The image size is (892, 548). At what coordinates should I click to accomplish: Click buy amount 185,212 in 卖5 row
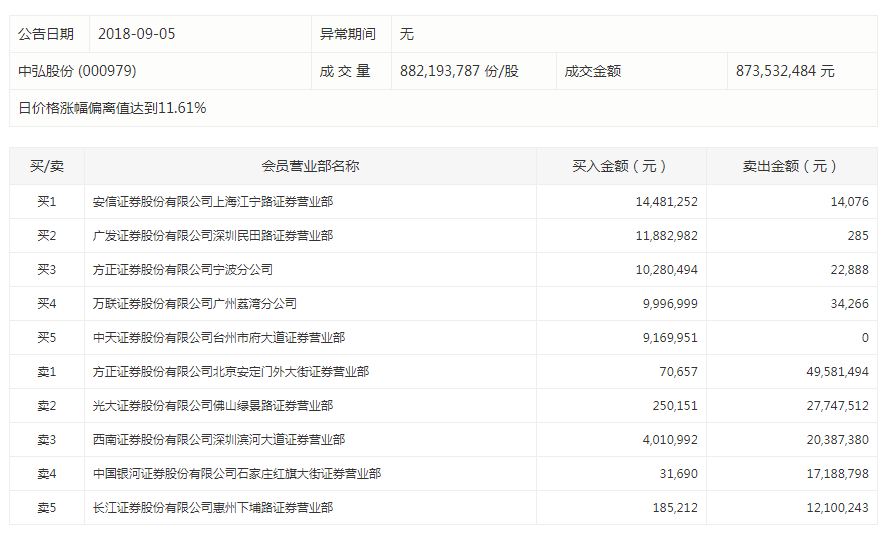click(675, 508)
